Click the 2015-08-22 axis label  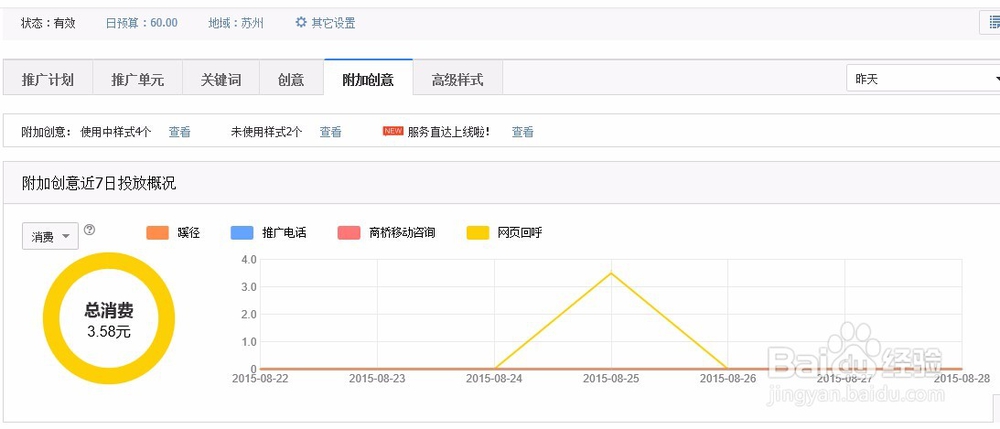tap(260, 378)
